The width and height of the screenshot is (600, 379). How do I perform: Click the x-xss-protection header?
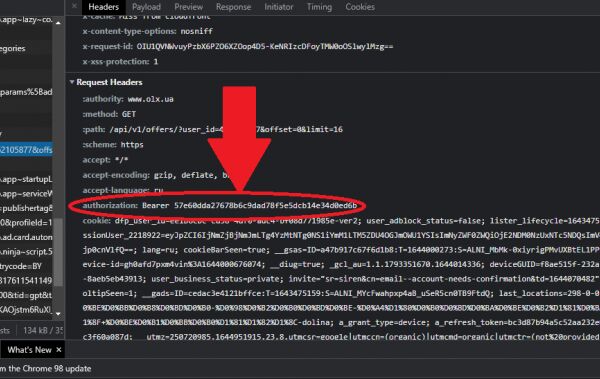120,62
